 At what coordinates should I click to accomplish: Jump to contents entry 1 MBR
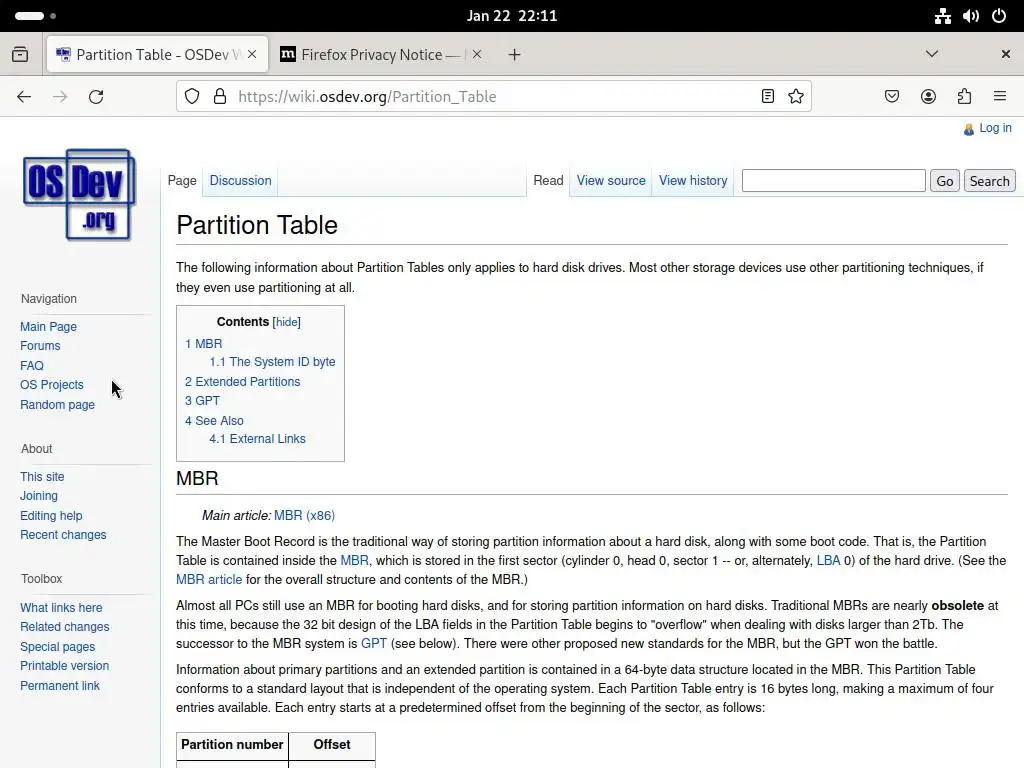[203, 344]
